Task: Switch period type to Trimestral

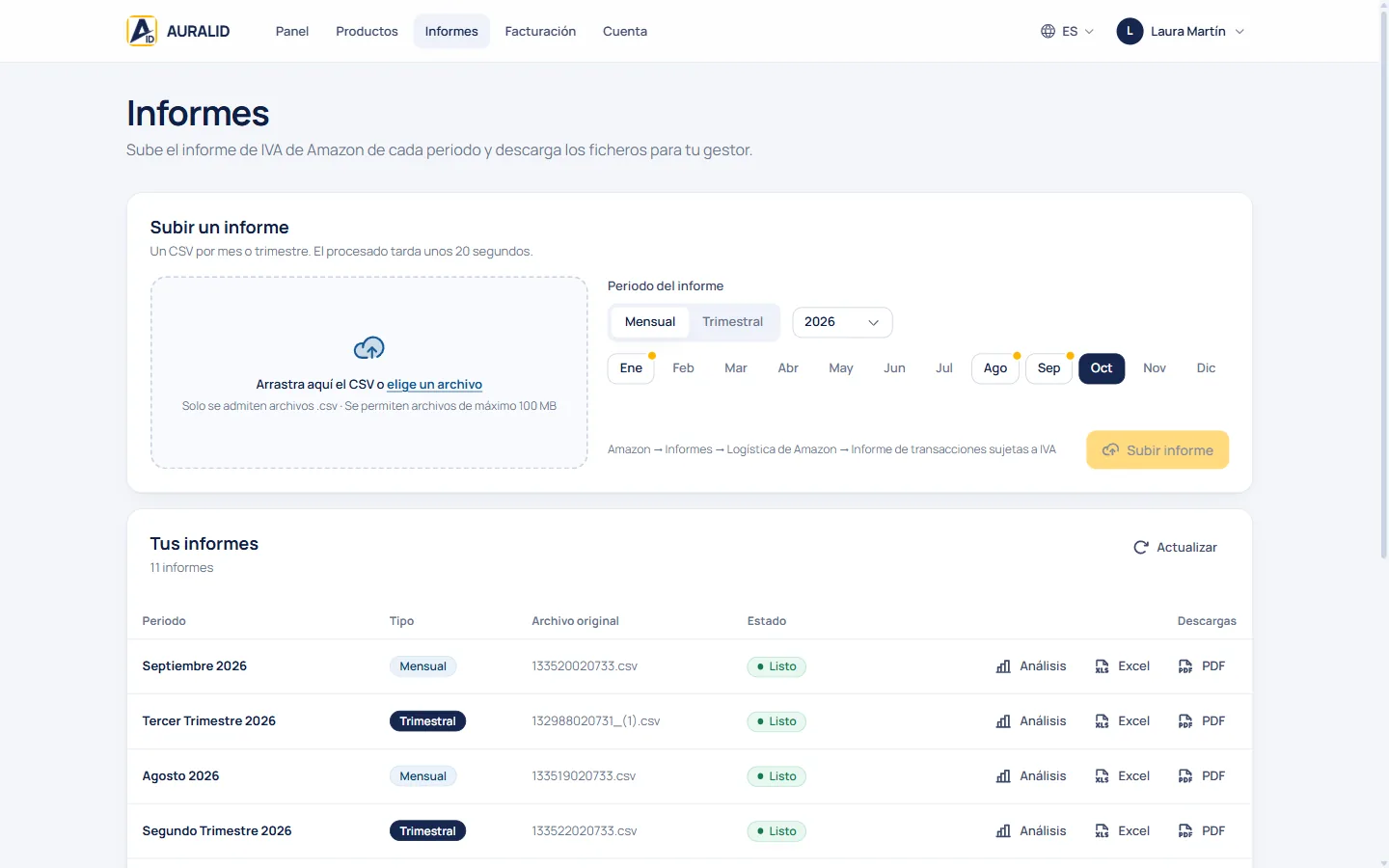Action: pos(732,322)
